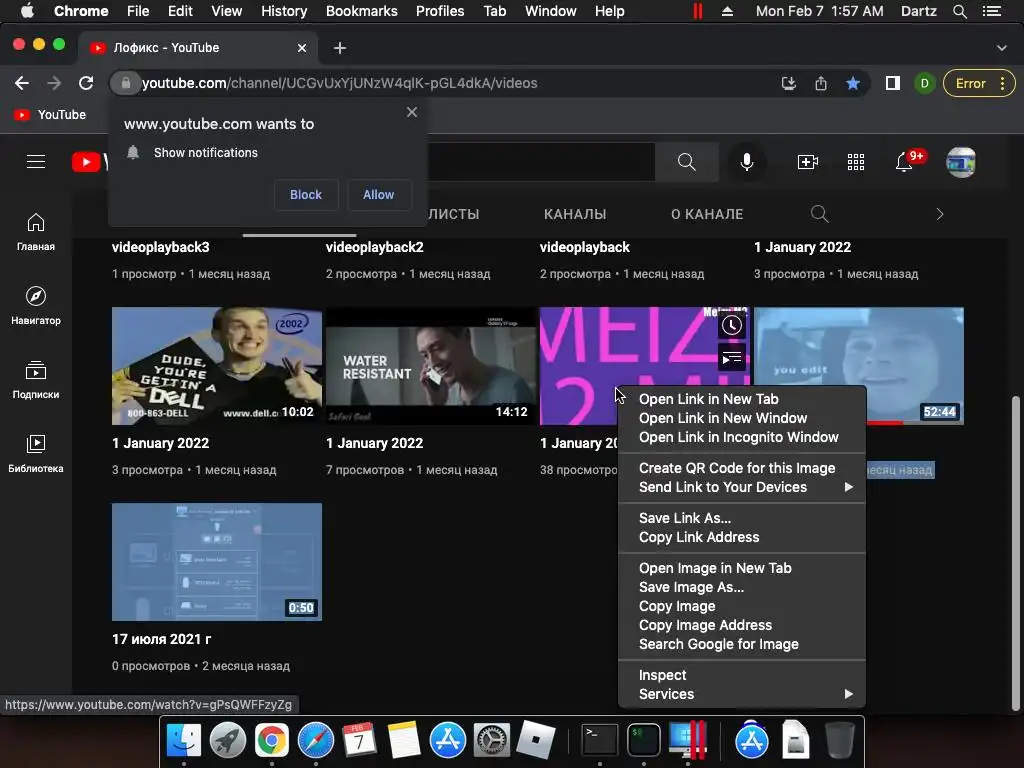The width and height of the screenshot is (1024, 768).
Task: Click the page vertical scrollbar
Action: (x=1015, y=552)
